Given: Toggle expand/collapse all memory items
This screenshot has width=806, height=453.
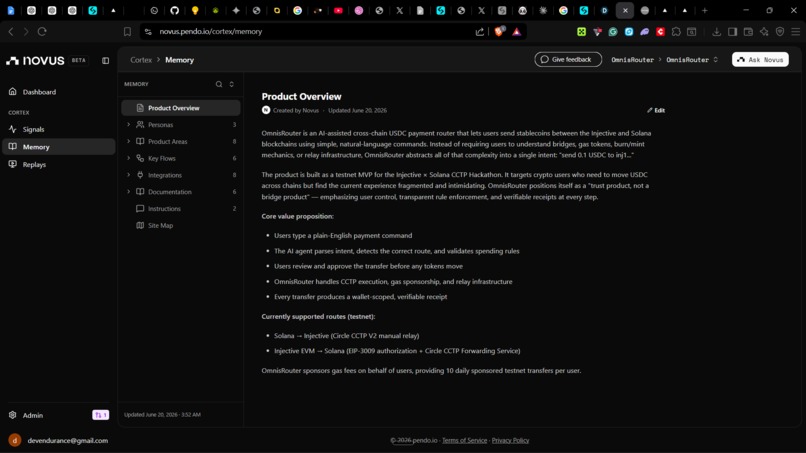Looking at the screenshot, I should coord(232,84).
